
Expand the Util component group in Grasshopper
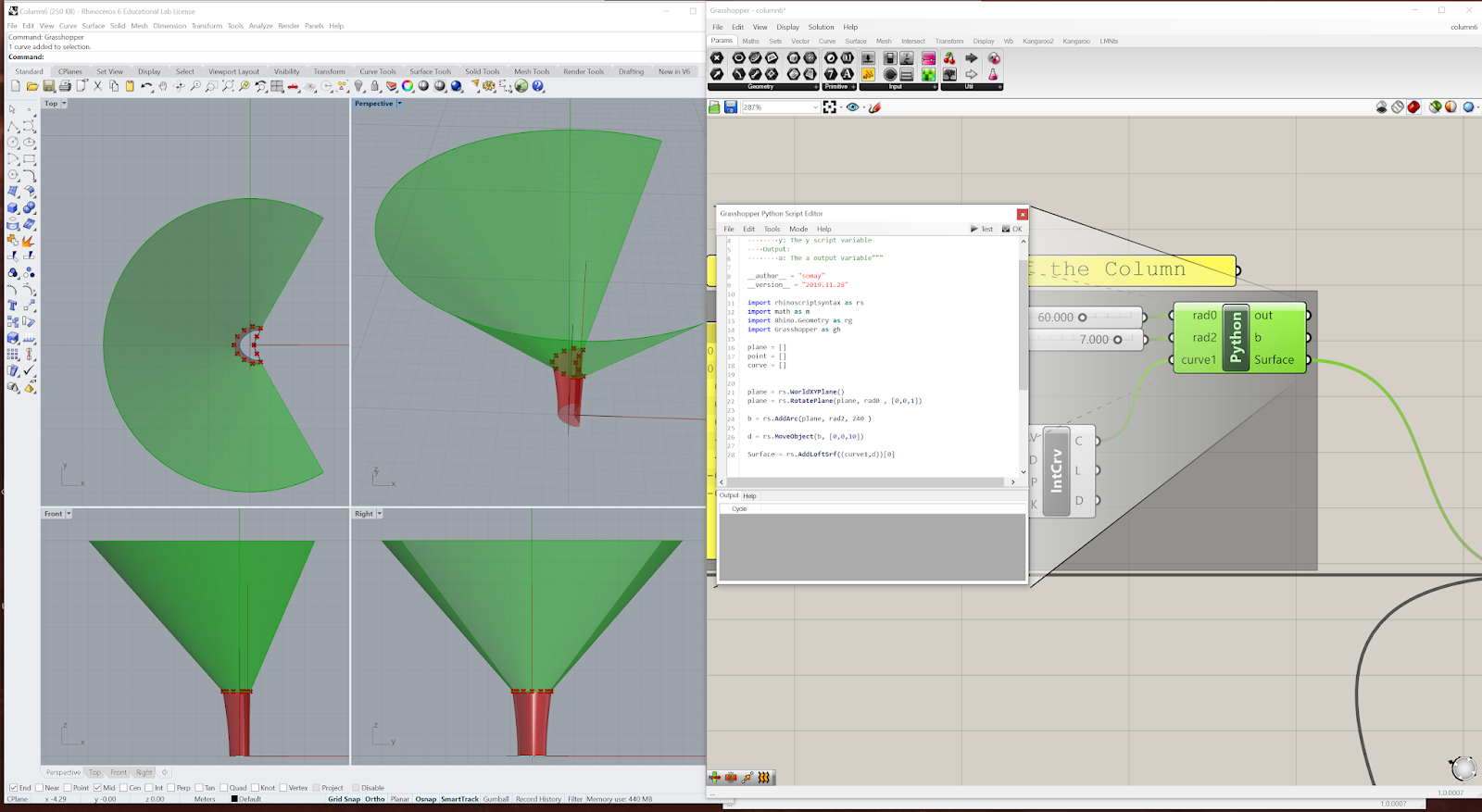pos(999,87)
